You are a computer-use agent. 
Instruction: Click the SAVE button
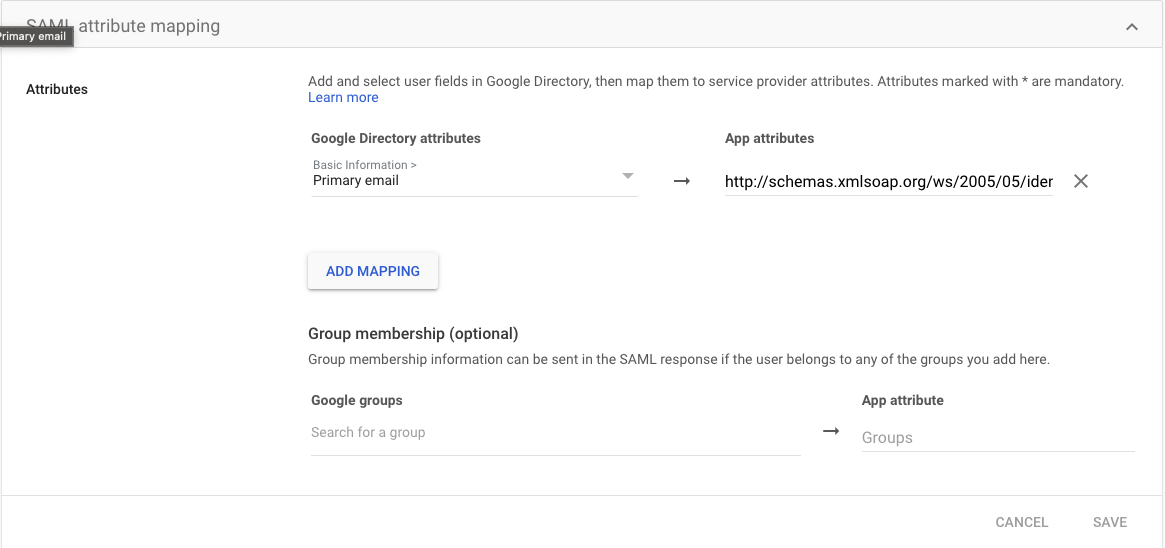click(x=1110, y=522)
